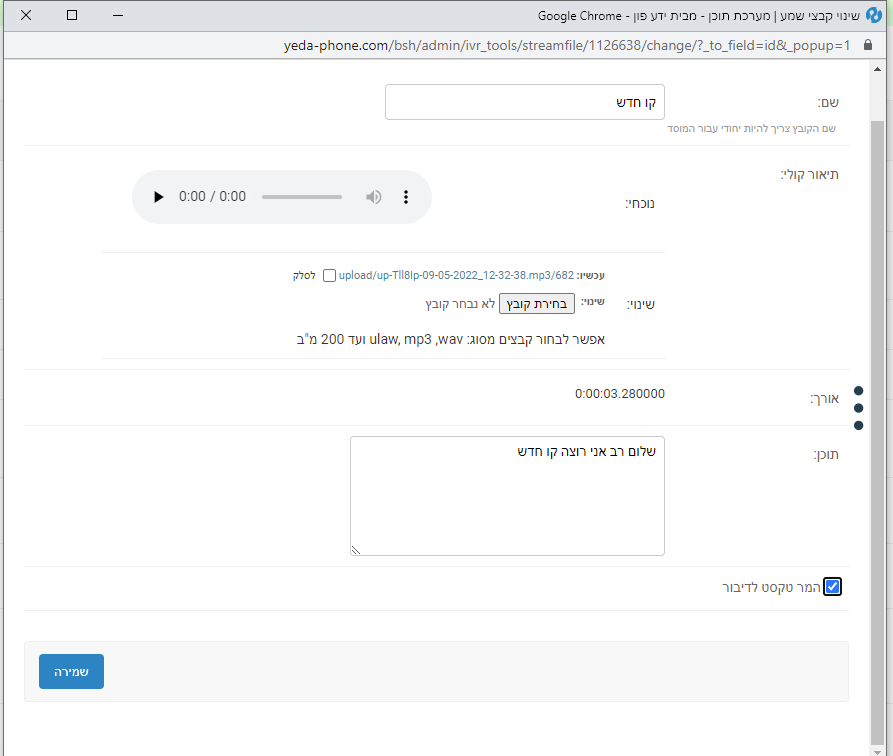Image resolution: width=893 pixels, height=756 pixels.
Task: Click the vertical scrollbar thumb
Action: pos(877,431)
